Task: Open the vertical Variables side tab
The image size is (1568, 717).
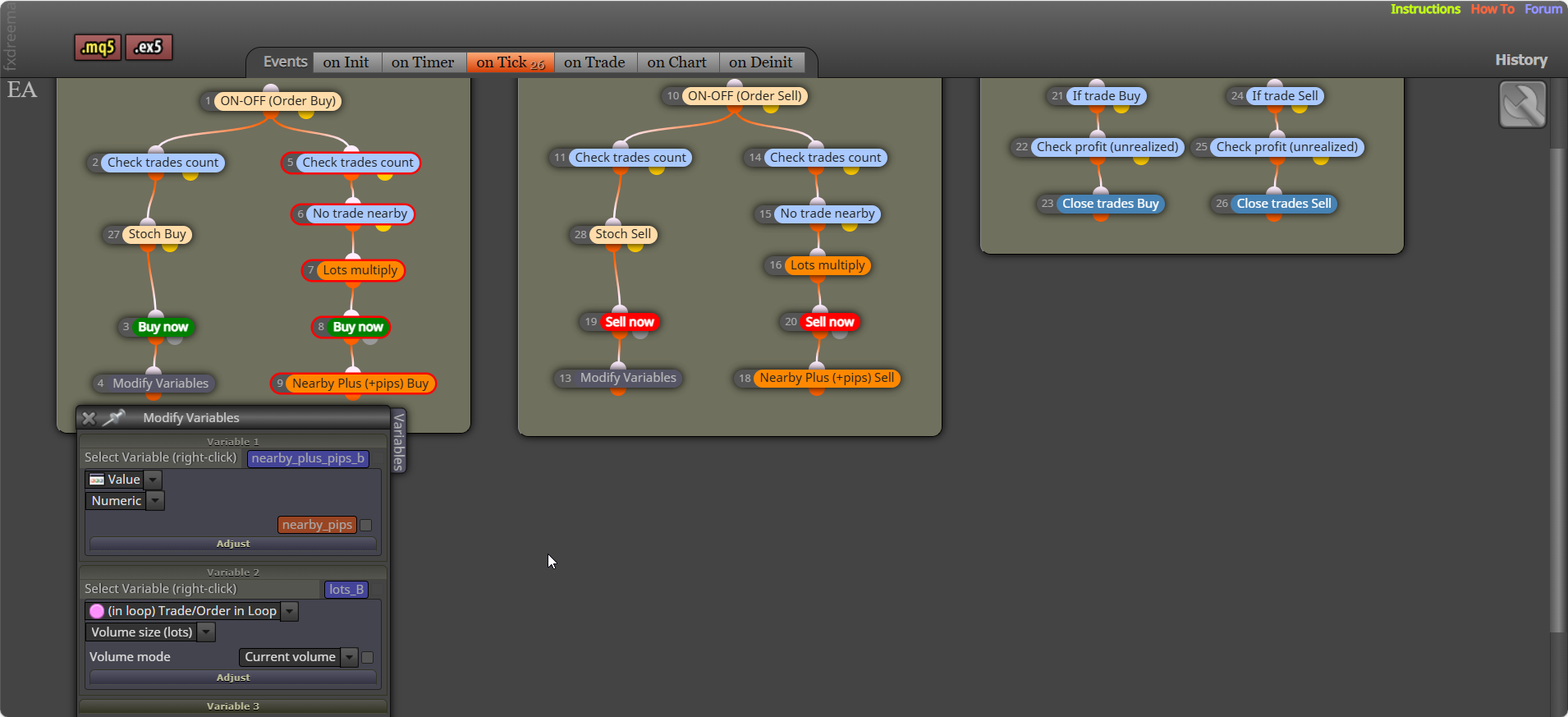Action: [398, 441]
